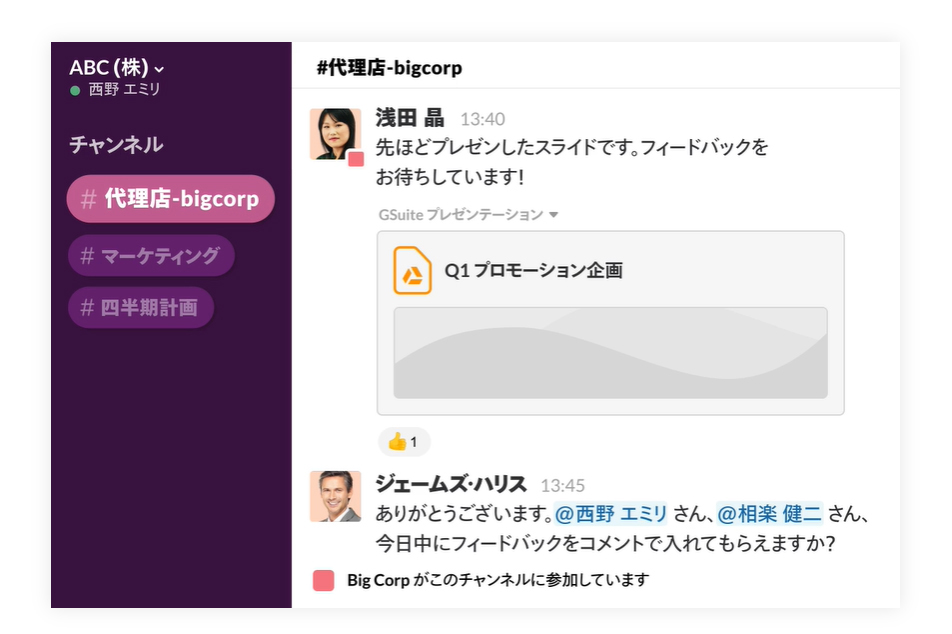Open the Q1 プロモーション企画 file title

click(534, 270)
